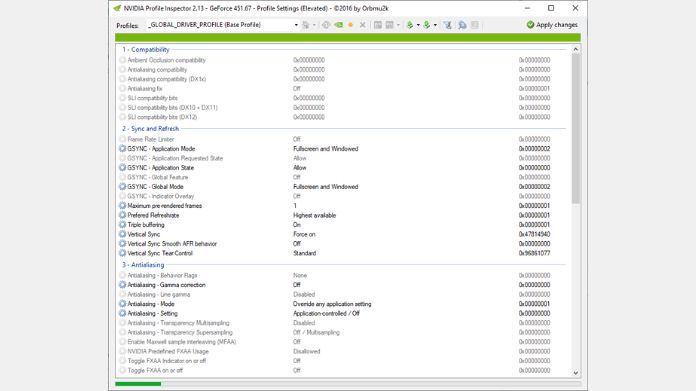Select the Ambient Occlusion compatibility row
The image size is (696, 391).
342,60
